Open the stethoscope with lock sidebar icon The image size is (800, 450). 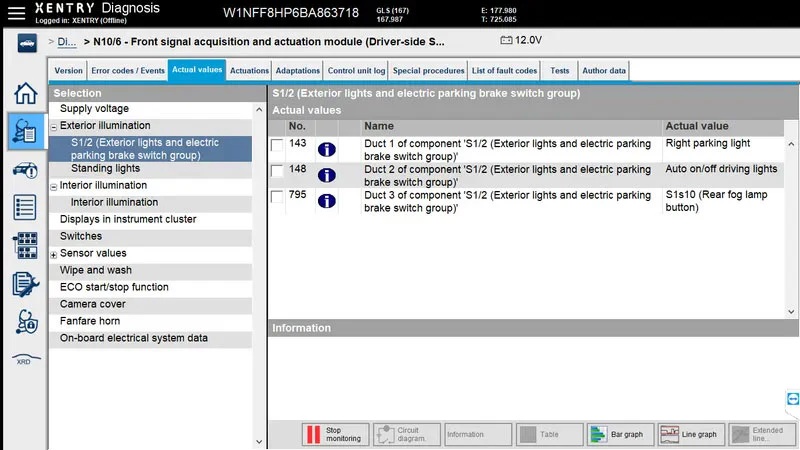pyautogui.click(x=27, y=322)
